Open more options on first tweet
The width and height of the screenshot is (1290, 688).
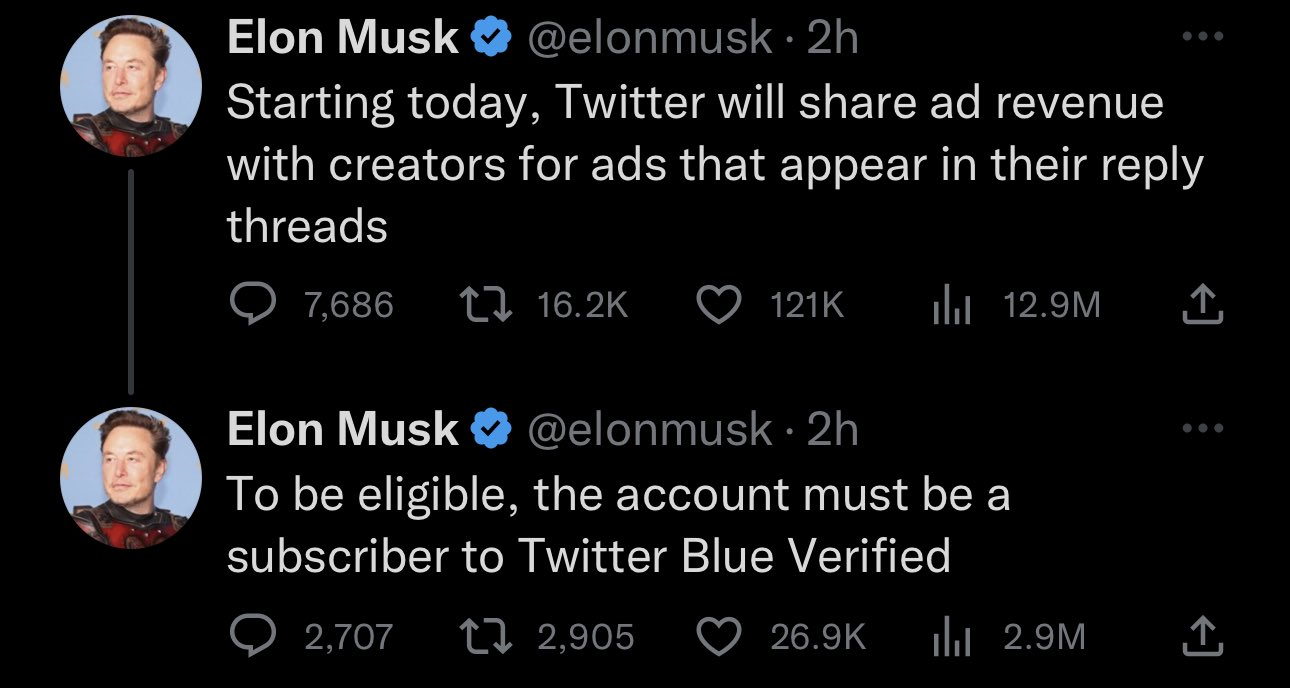1202,36
